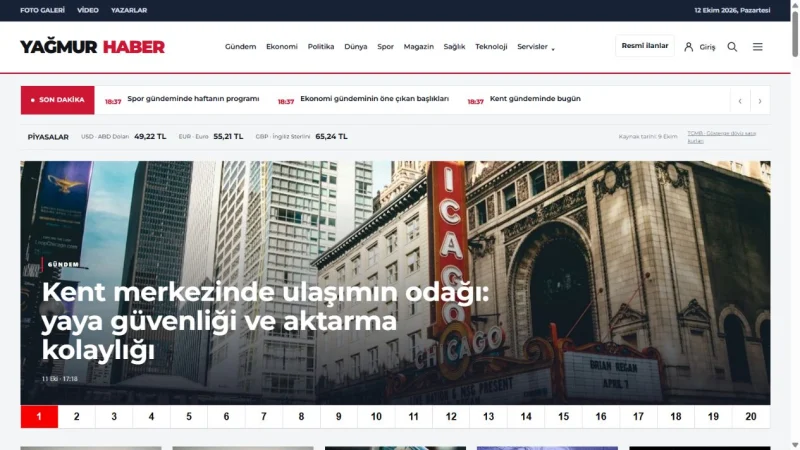Open 'Ekonomi gündeminin öne çıkan başlıkları' headline
Image resolution: width=800 pixels, height=450 pixels.
[x=374, y=98]
